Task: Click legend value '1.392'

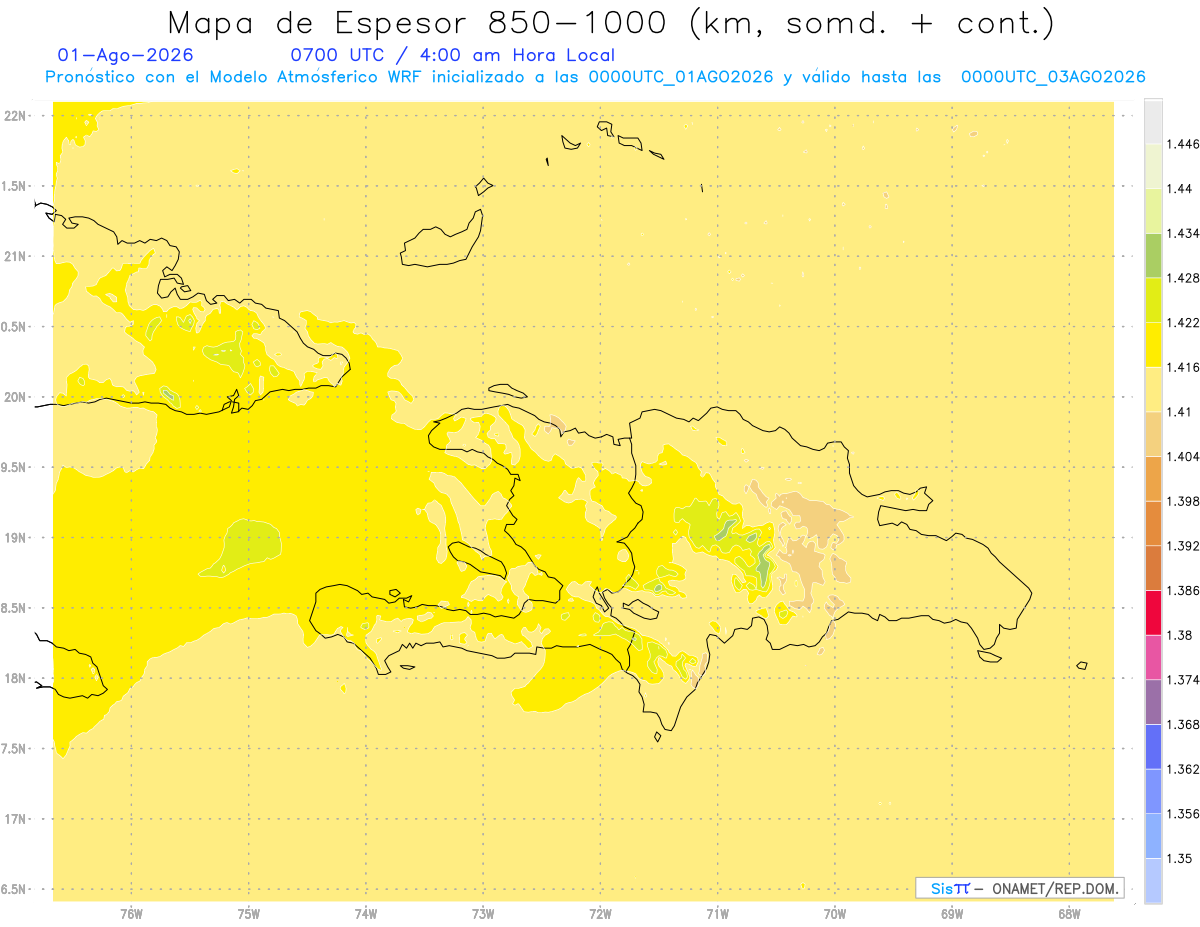Action: tap(1182, 546)
